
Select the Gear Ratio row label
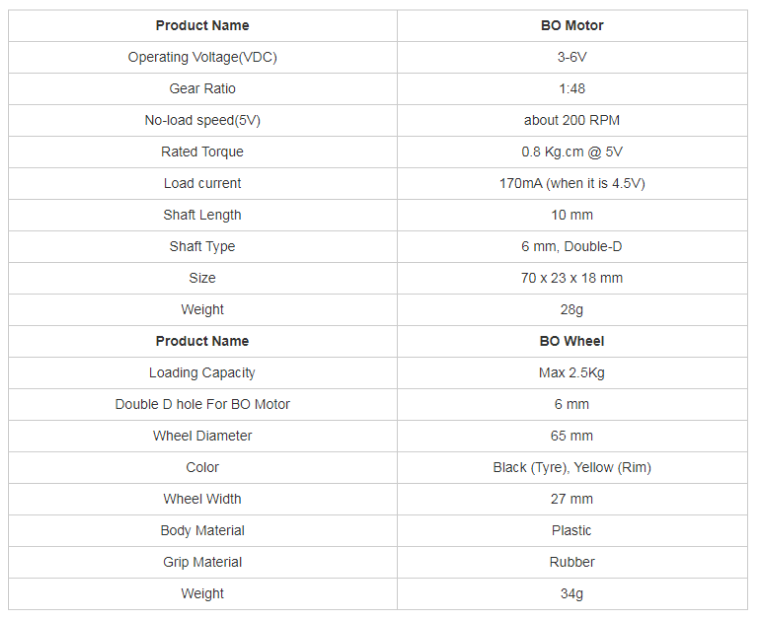click(202, 89)
